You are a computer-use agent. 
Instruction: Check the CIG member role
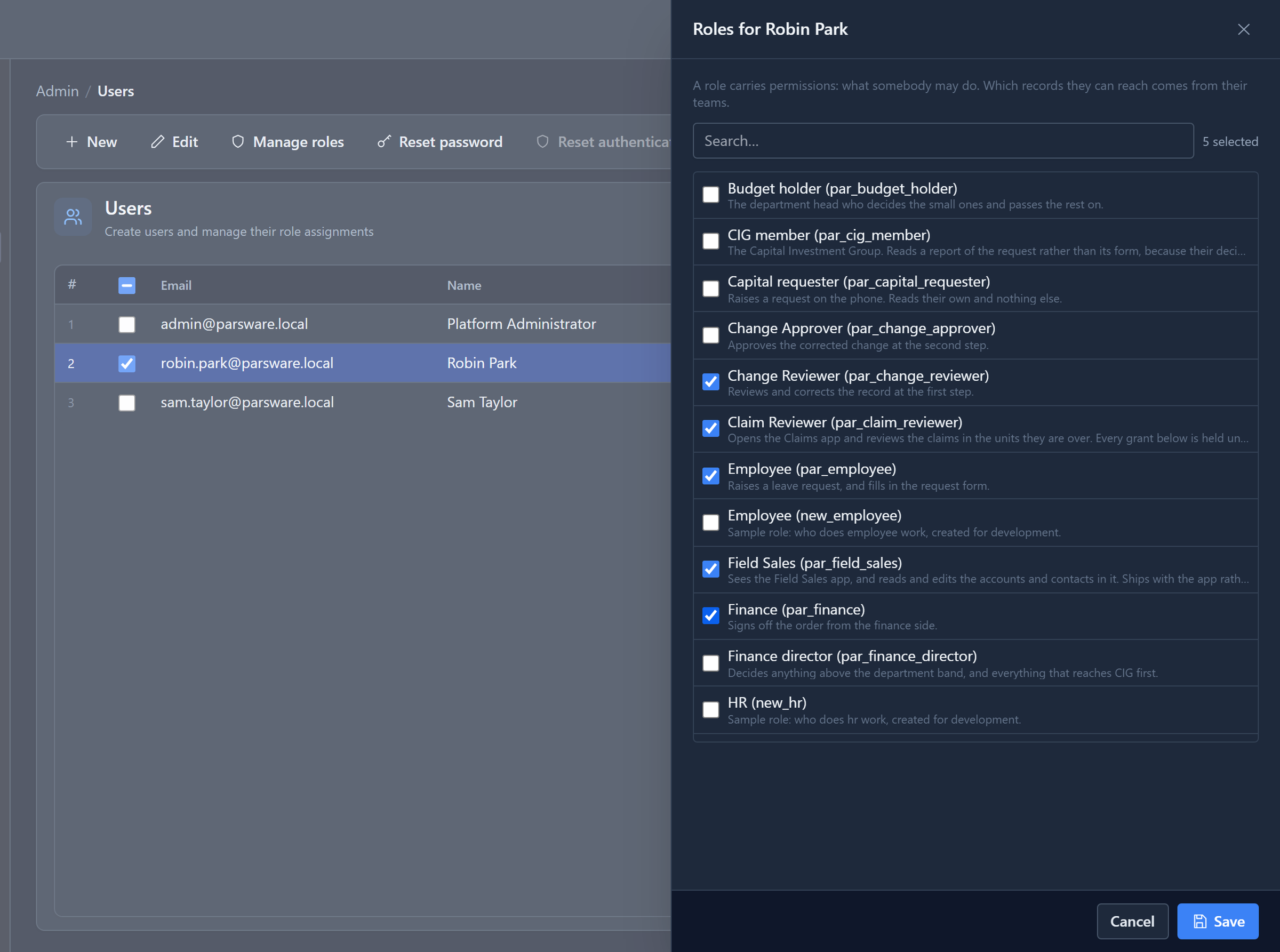[710, 242]
